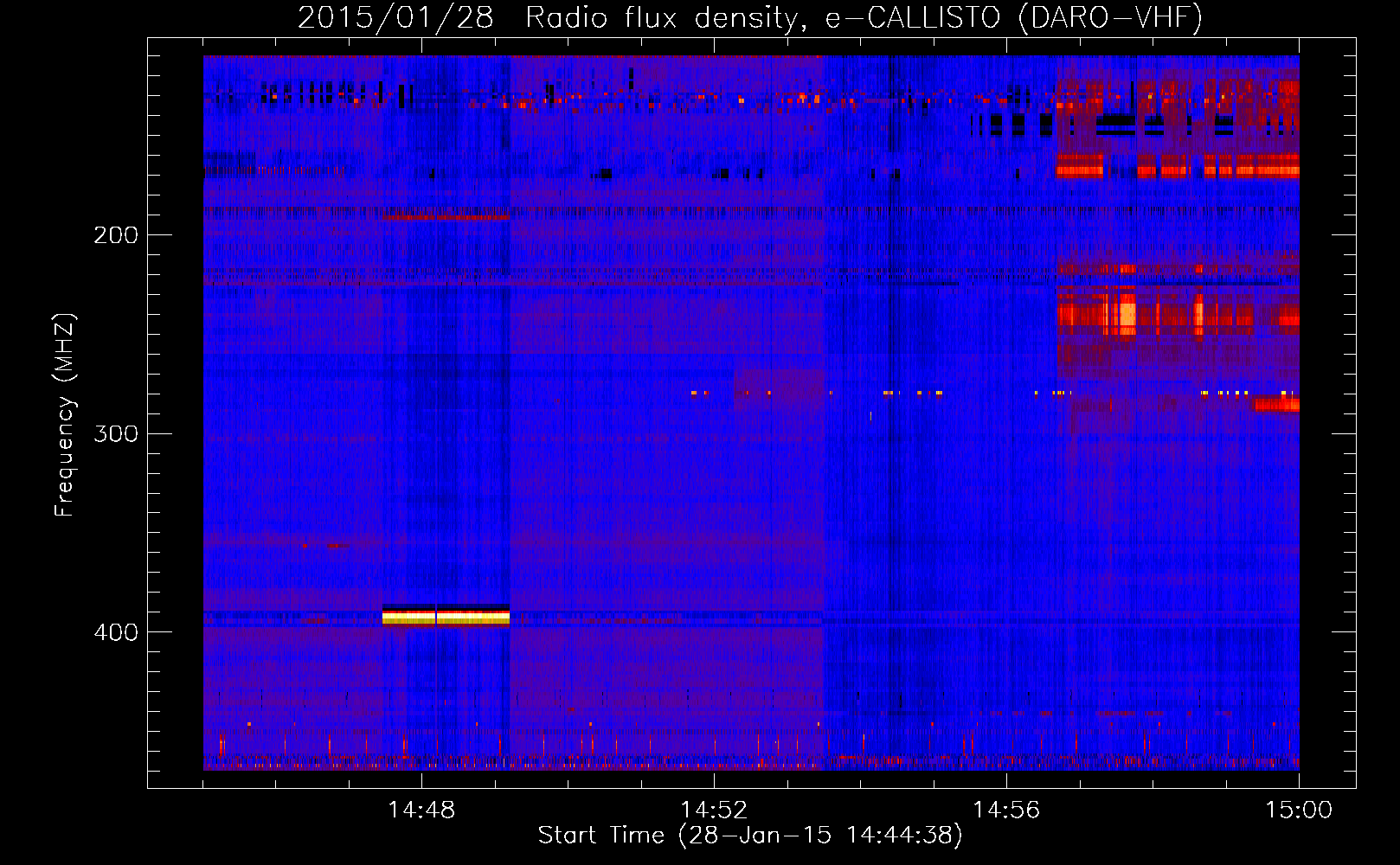Click the '14:52' time tick label
The height and width of the screenshot is (865, 1400).
(x=714, y=811)
